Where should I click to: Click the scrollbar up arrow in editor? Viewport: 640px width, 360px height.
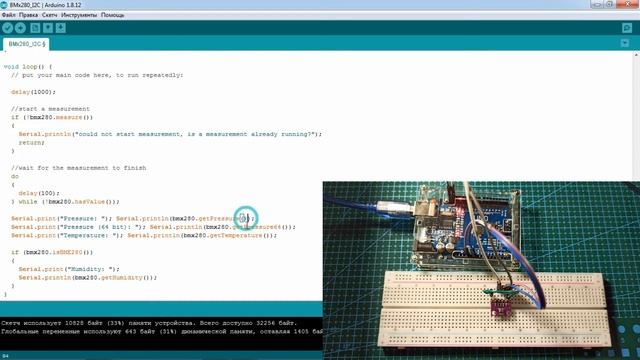636,55
